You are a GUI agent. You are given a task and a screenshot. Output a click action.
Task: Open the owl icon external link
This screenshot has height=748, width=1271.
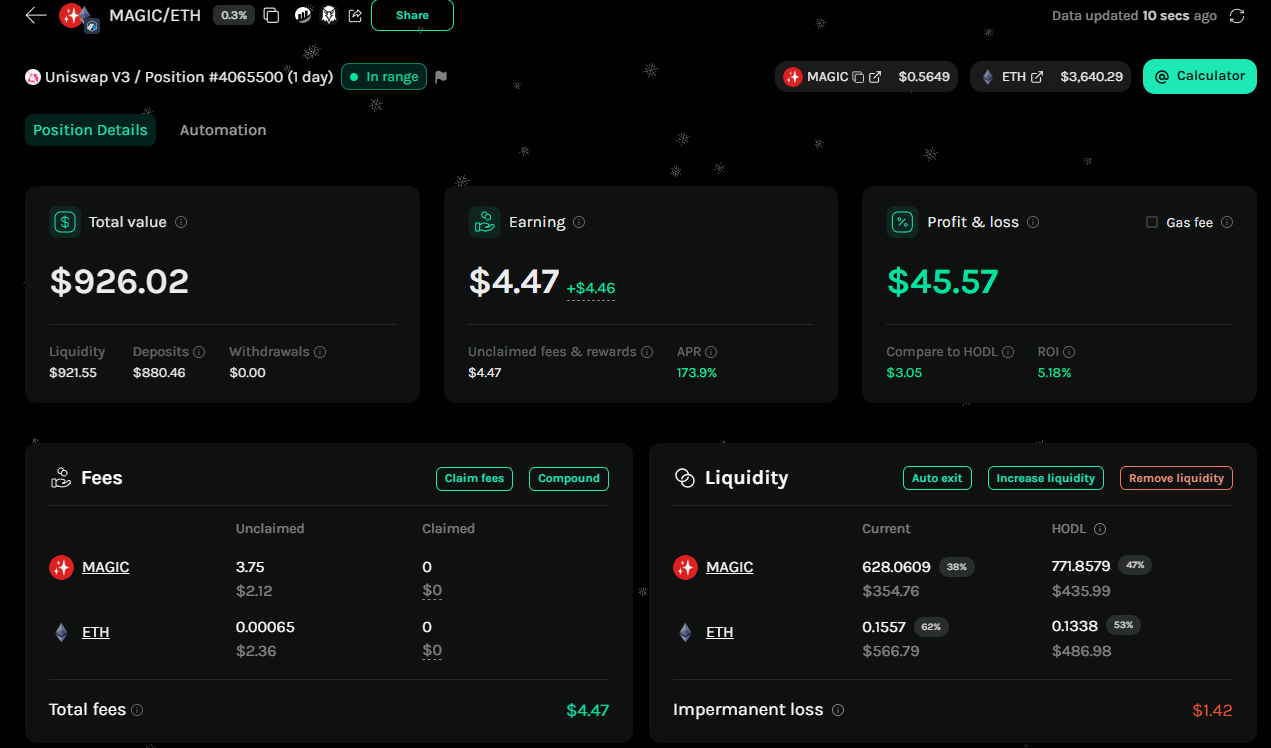[329, 15]
